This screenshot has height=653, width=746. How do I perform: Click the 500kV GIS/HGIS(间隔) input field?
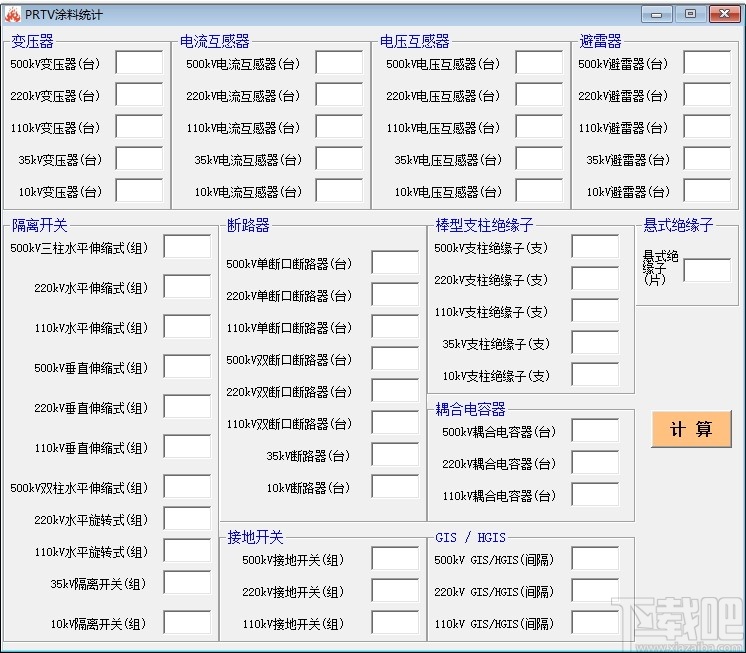coord(595,558)
